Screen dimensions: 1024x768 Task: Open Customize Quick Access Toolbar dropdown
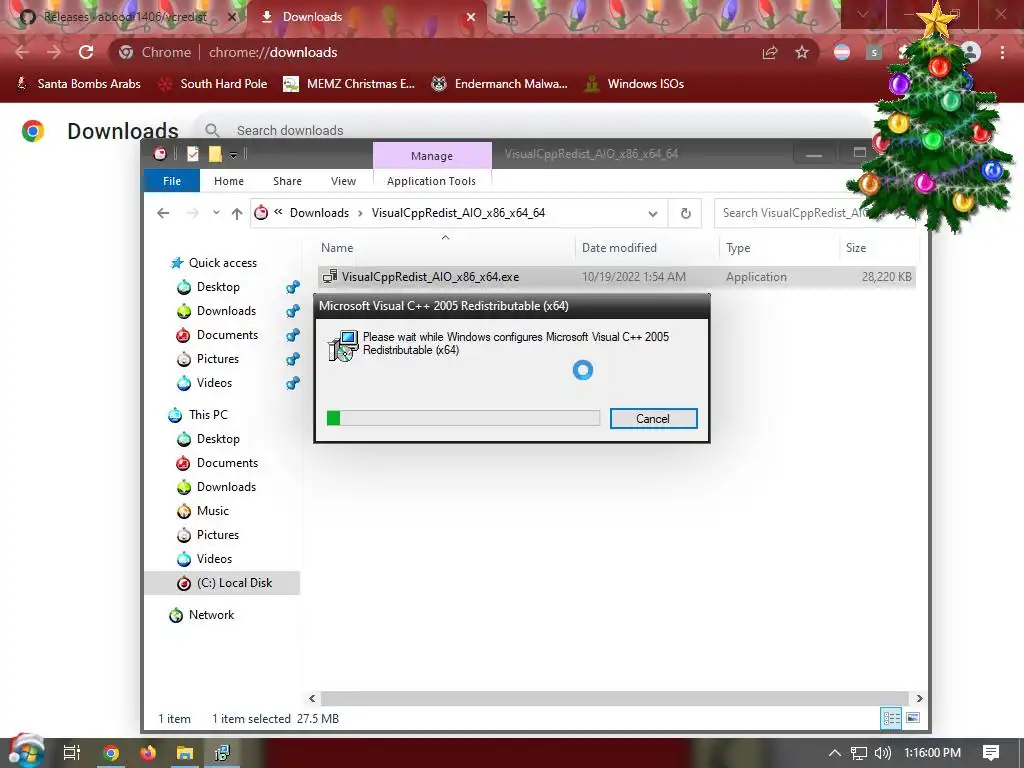[233, 155]
